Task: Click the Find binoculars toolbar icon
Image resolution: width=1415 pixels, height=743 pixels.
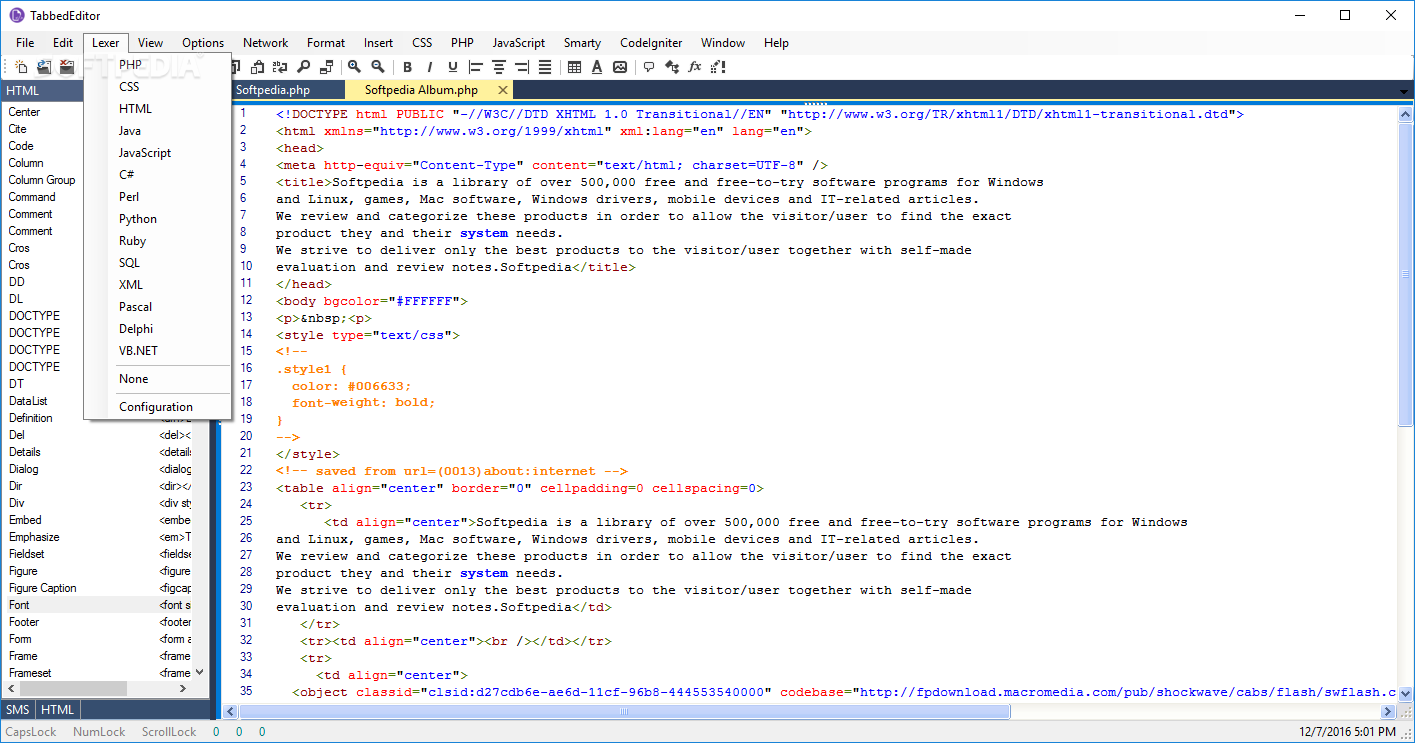Action: (303, 67)
